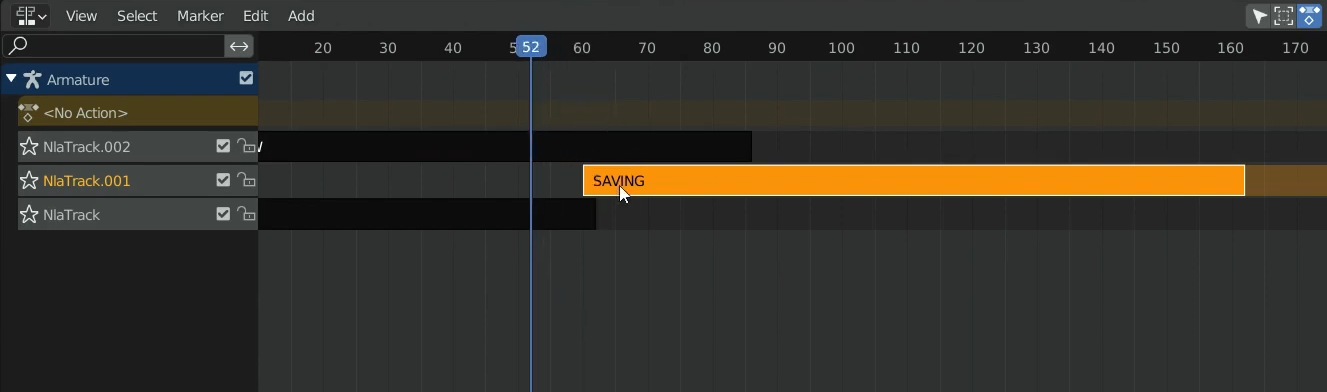Screen dimensions: 1327x392
Task: Uncheck the NlaTrack mute checkbox
Action: click(x=223, y=214)
